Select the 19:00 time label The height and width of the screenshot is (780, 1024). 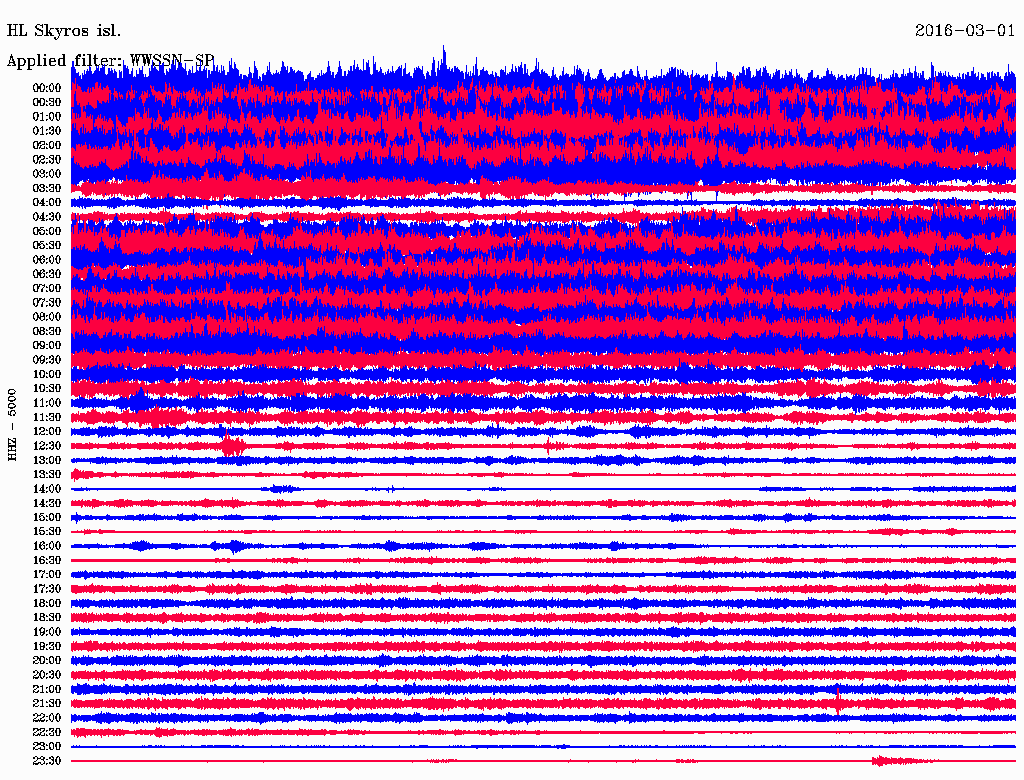(x=47, y=632)
